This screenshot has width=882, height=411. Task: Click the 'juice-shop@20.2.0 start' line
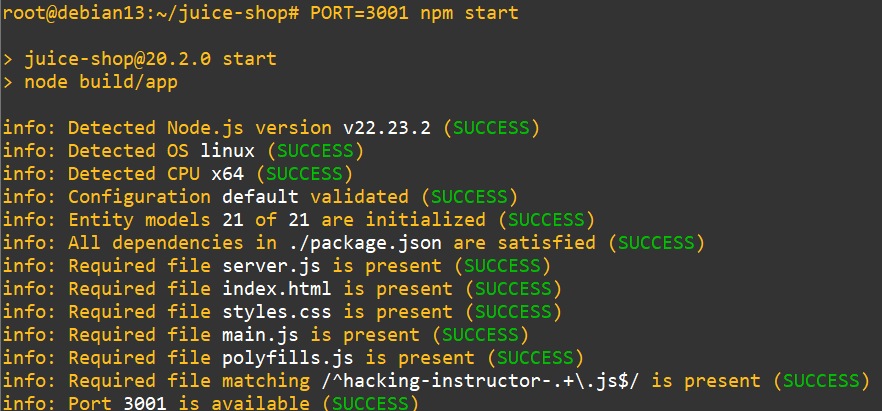150,58
